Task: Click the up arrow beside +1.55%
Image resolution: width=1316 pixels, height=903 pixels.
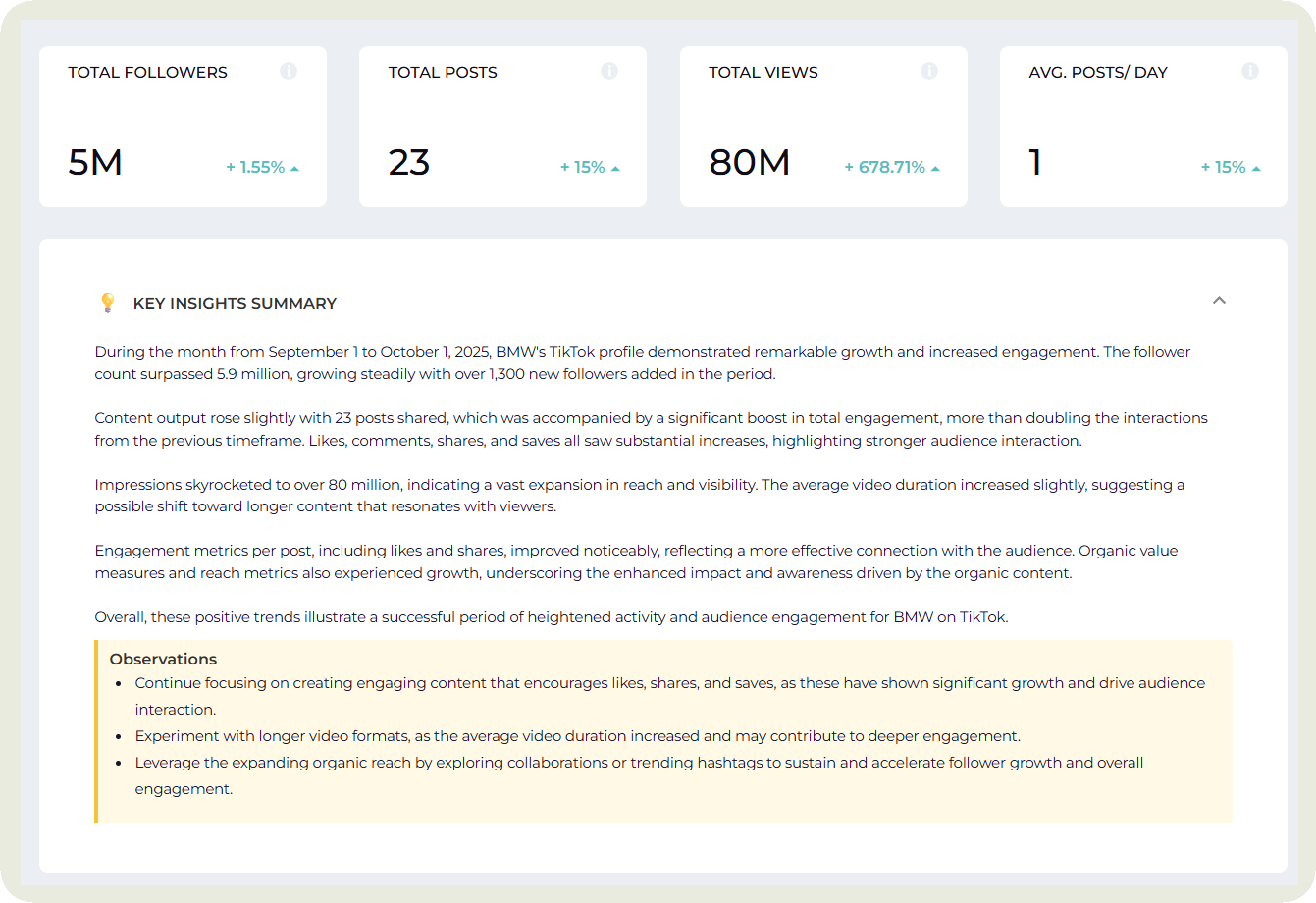Action: tap(295, 169)
